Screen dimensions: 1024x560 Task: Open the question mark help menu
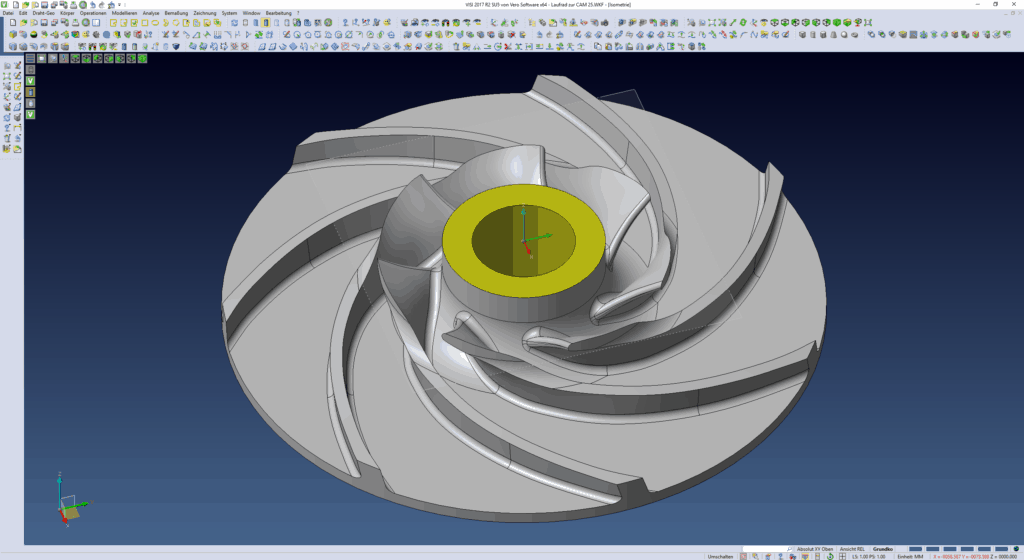tap(298, 13)
